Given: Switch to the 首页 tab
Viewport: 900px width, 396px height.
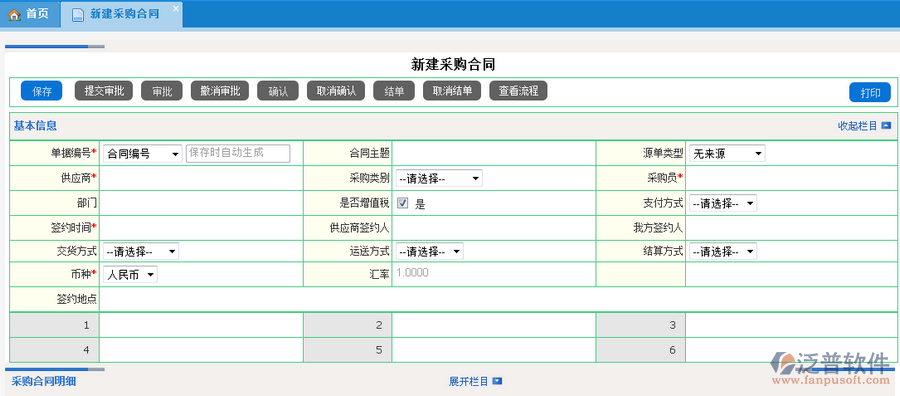Looking at the screenshot, I should click(30, 14).
